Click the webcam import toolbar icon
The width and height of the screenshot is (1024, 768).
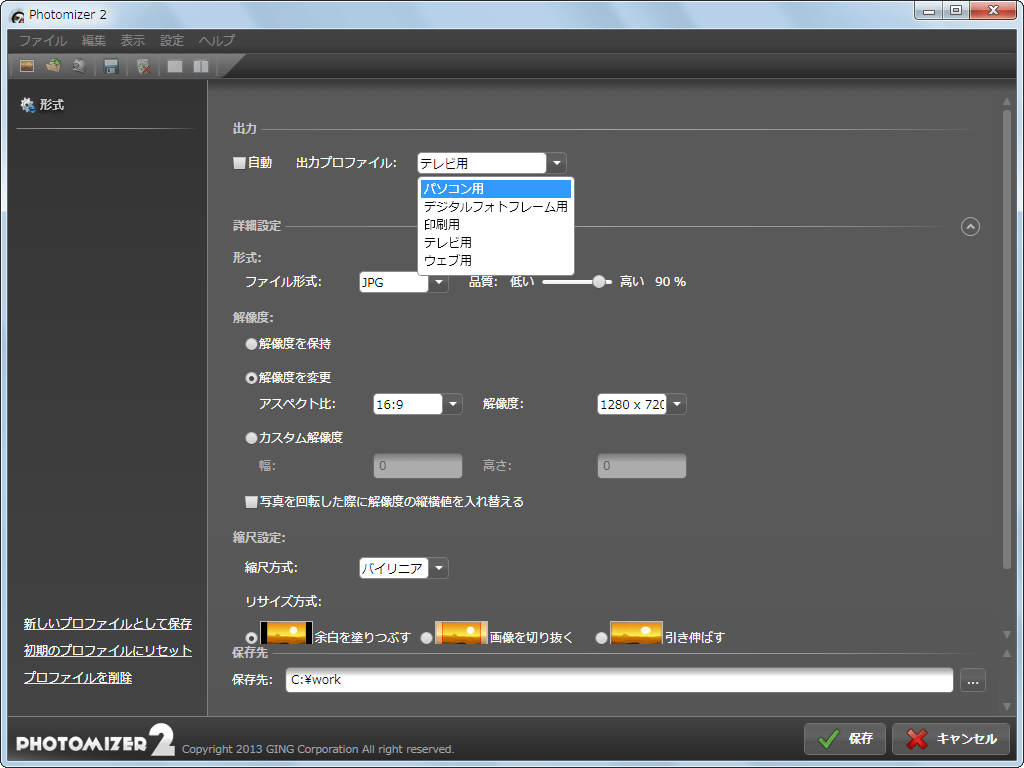point(79,66)
